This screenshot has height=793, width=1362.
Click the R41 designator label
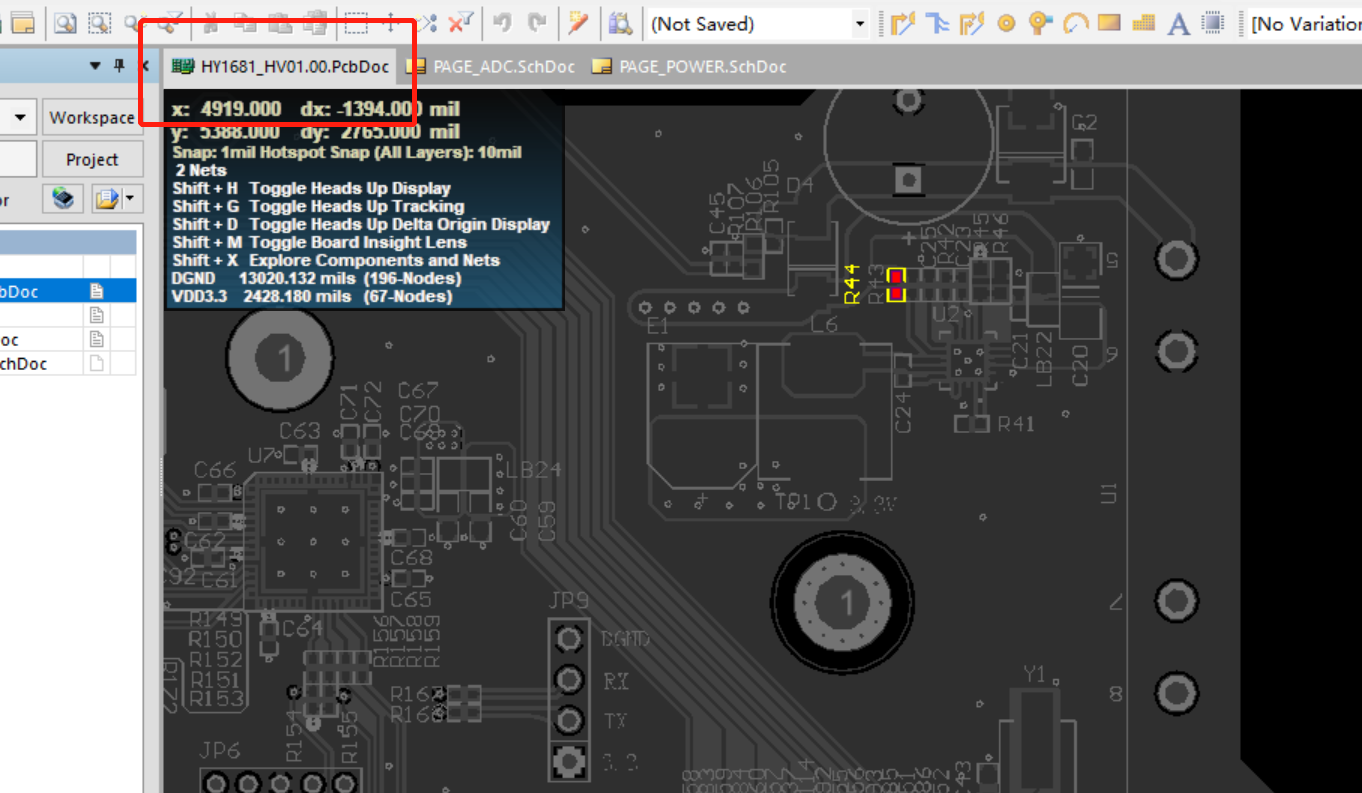click(1016, 424)
